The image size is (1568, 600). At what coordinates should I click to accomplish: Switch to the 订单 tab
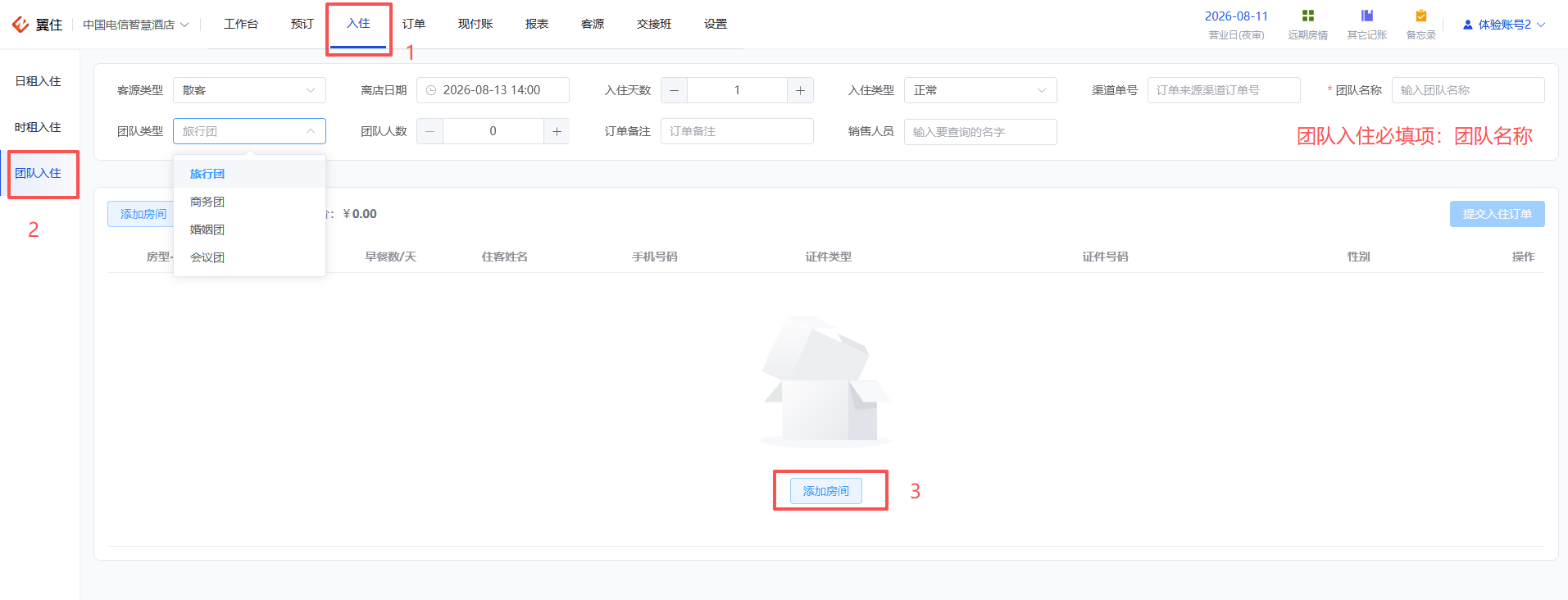click(414, 24)
